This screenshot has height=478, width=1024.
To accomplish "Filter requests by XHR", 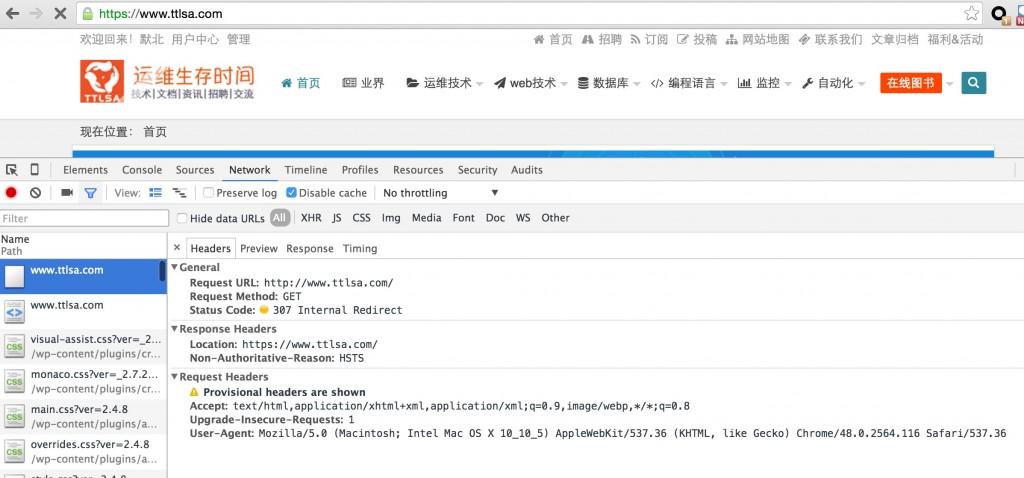I will tap(311, 218).
